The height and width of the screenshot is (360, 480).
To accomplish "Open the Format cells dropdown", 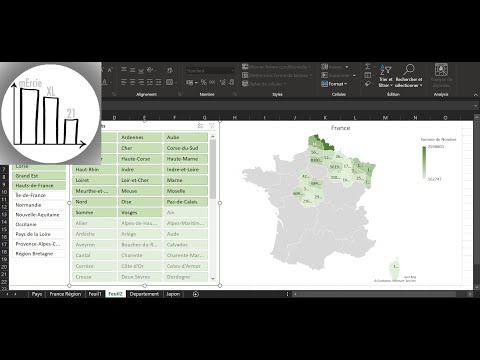I will [334, 84].
